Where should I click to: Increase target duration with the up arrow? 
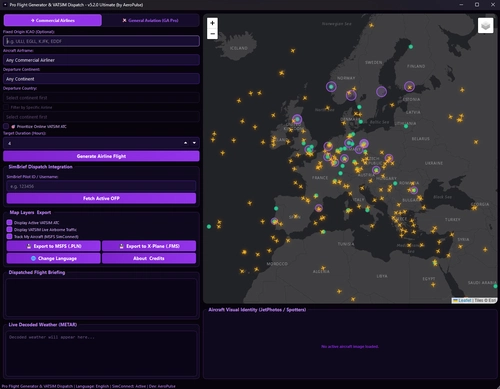[185, 143]
